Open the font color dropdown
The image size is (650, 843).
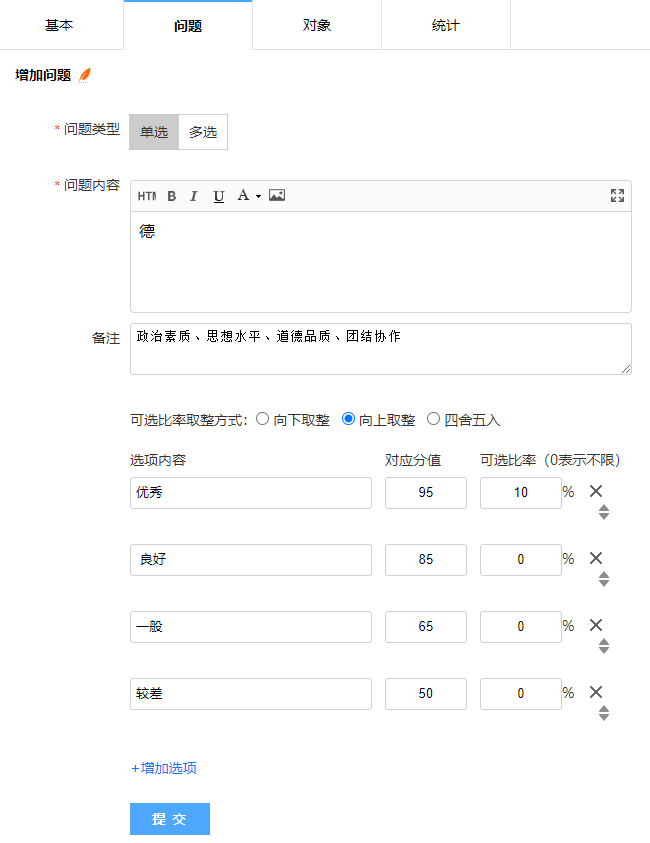click(248, 196)
